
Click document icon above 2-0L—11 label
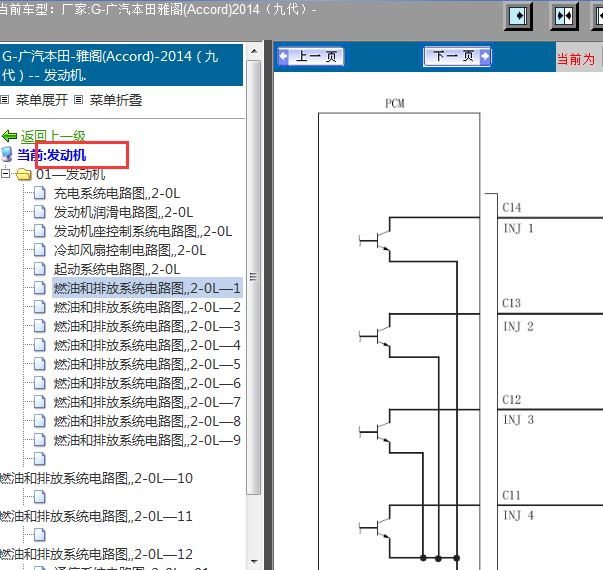[x=40, y=497]
